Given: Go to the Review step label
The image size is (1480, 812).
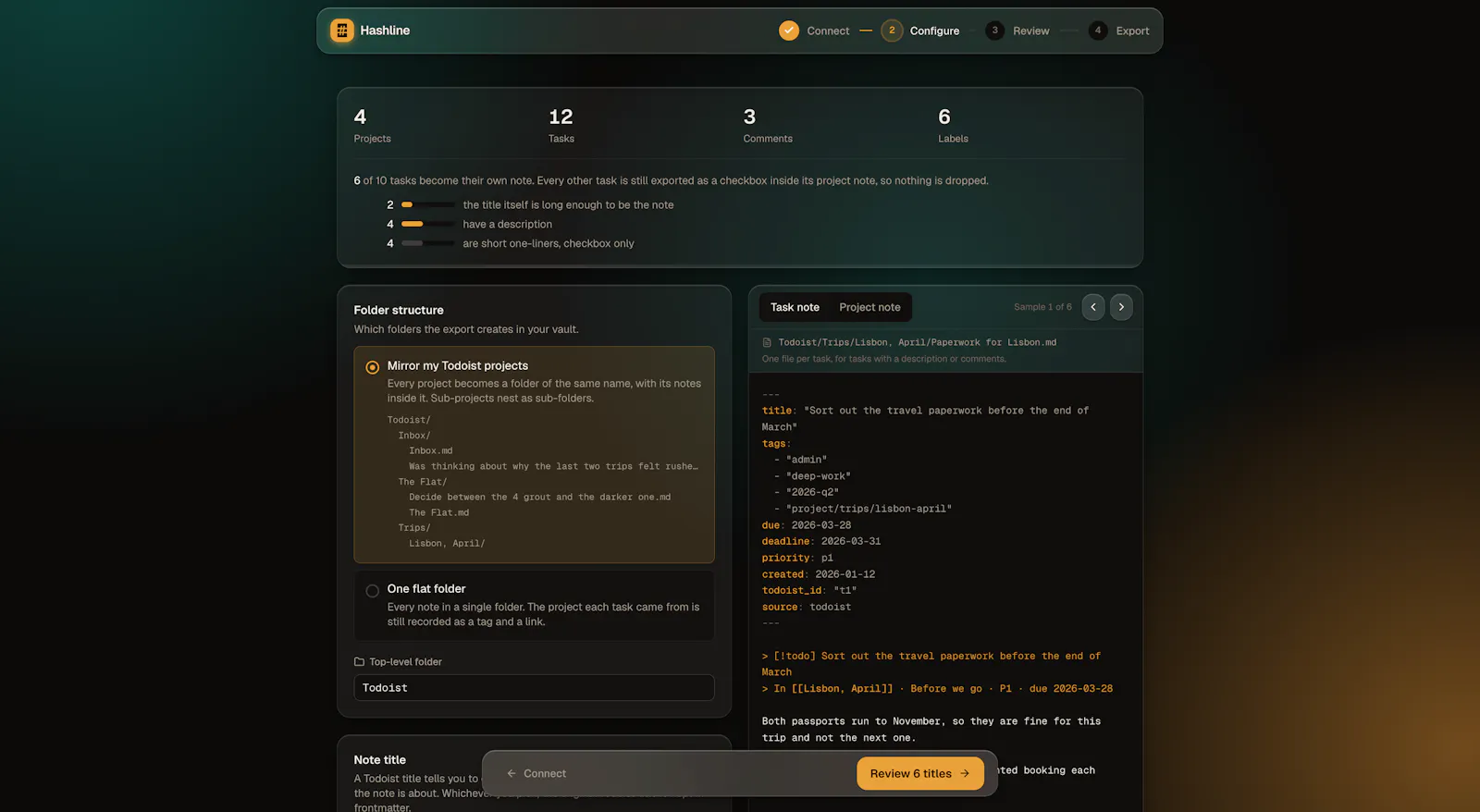Looking at the screenshot, I should 1031,31.
